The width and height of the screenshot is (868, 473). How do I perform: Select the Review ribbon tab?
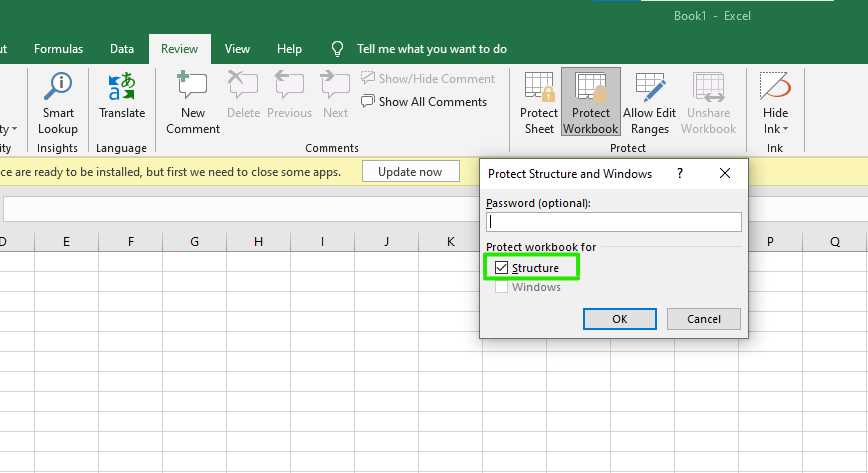click(179, 49)
